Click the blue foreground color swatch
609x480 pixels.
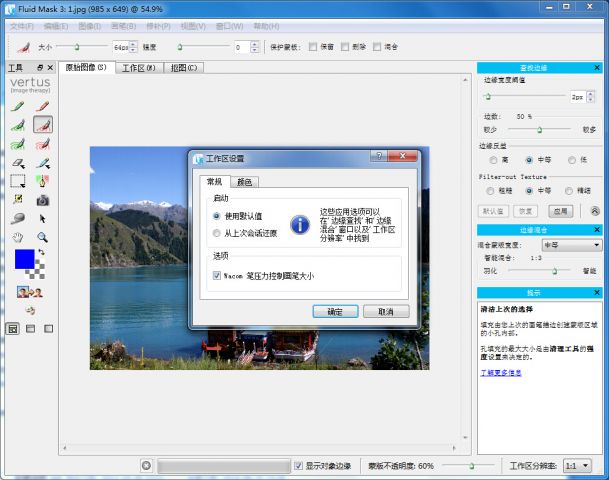click(23, 259)
